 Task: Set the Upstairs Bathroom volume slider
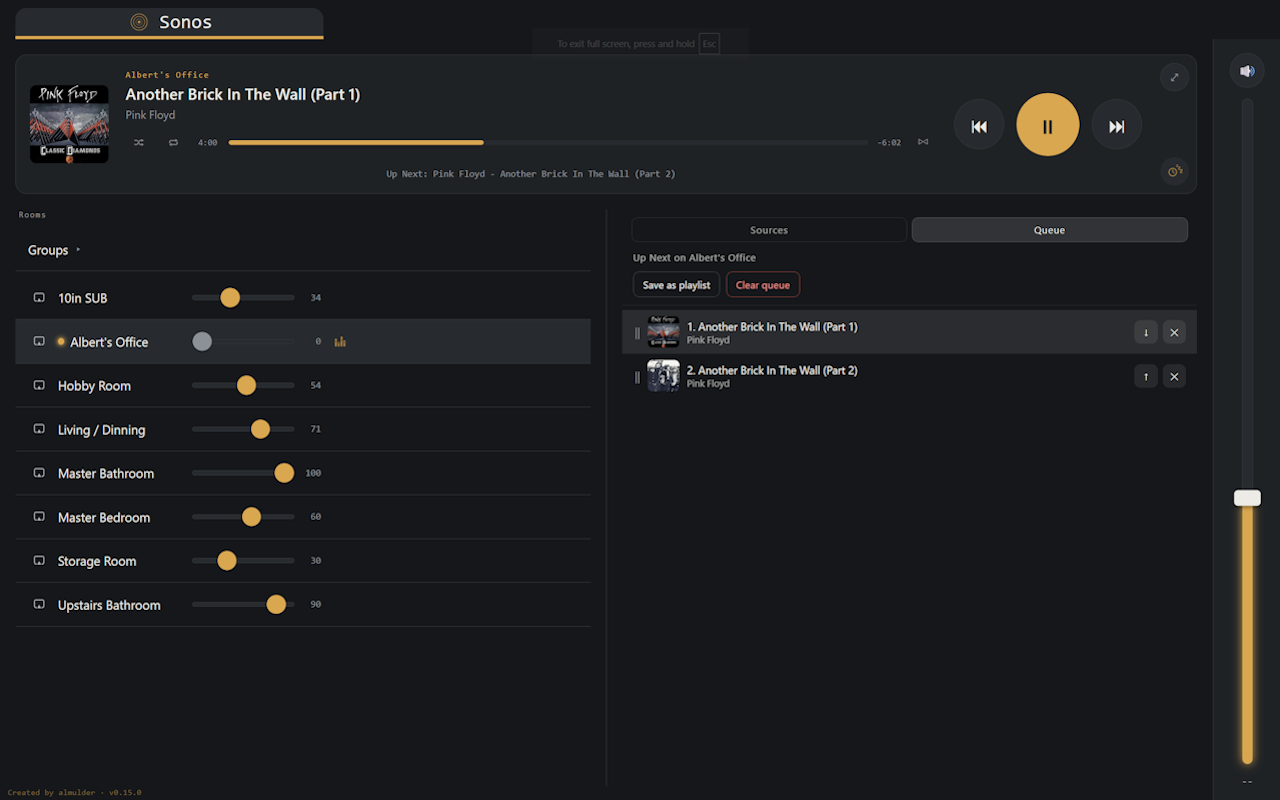pyautogui.click(x=243, y=605)
